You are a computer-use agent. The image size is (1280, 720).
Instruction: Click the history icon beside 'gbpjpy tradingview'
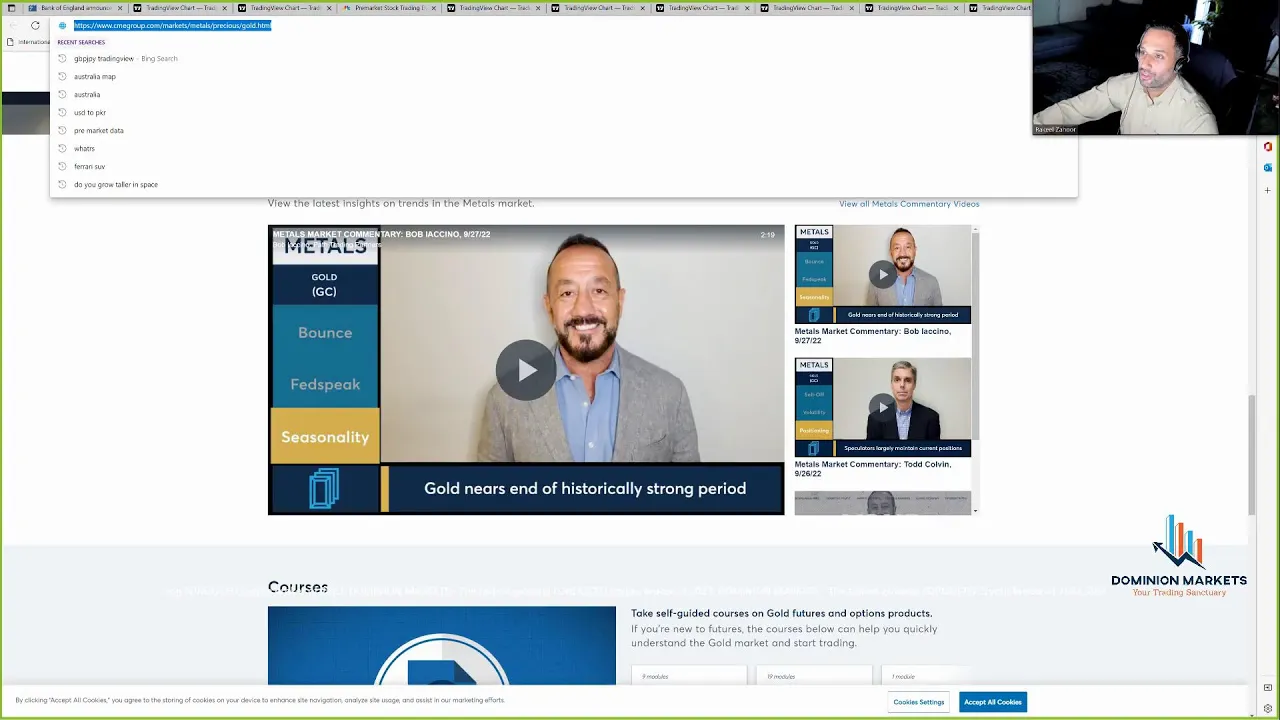(x=62, y=58)
